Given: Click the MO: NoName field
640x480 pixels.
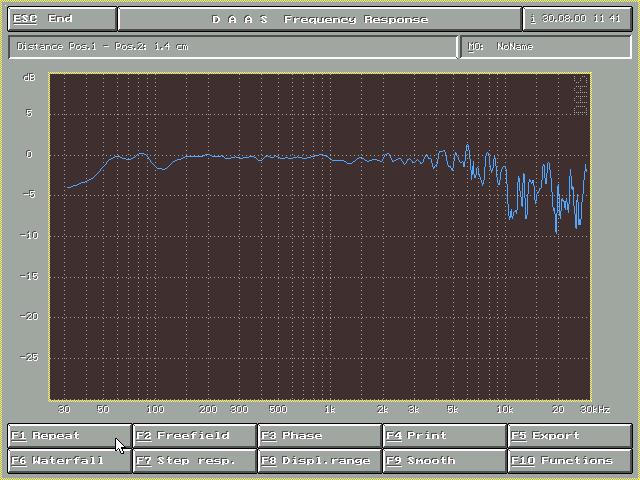Looking at the screenshot, I should (545, 47).
